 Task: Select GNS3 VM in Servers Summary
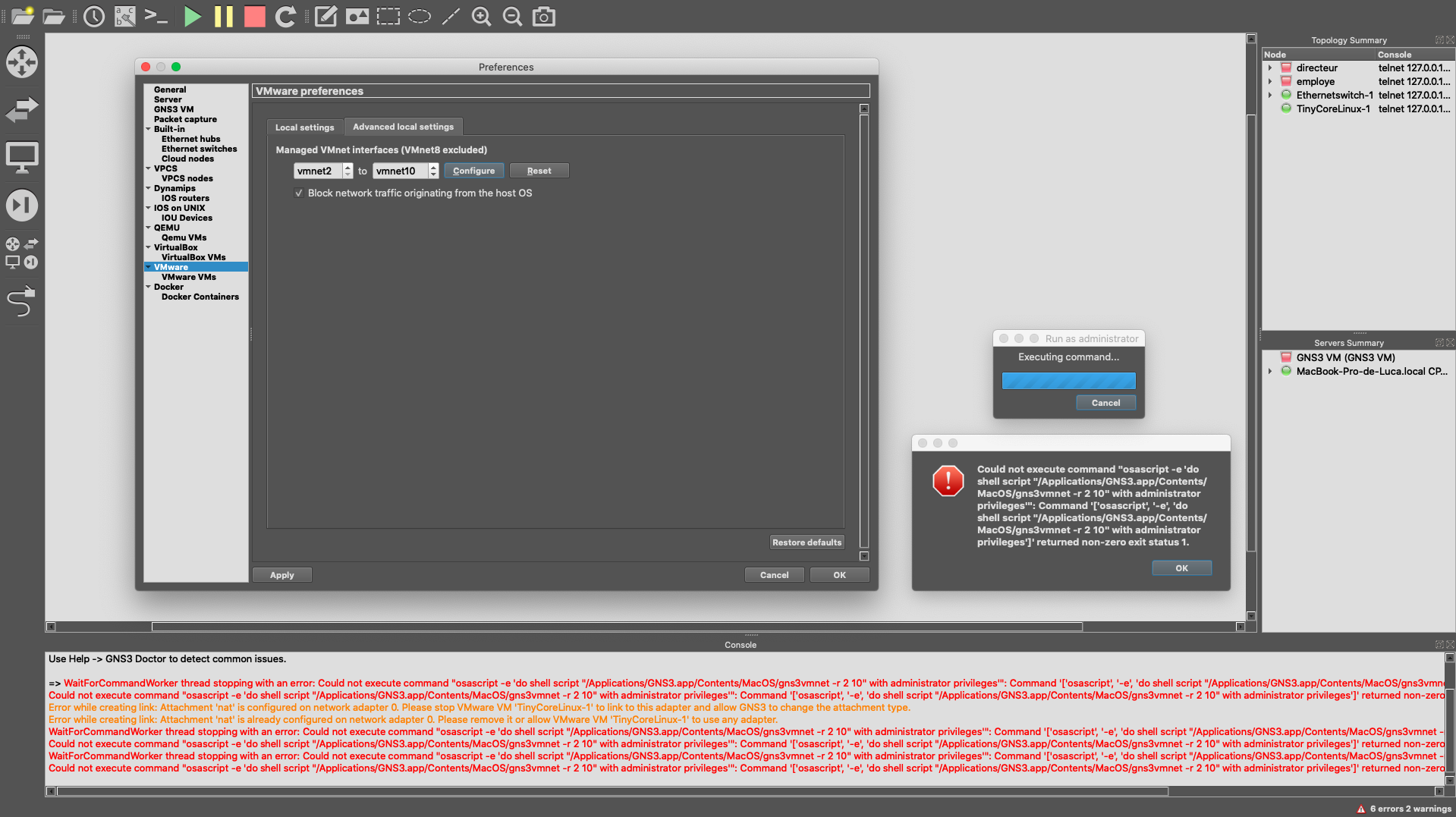pyautogui.click(x=1345, y=358)
